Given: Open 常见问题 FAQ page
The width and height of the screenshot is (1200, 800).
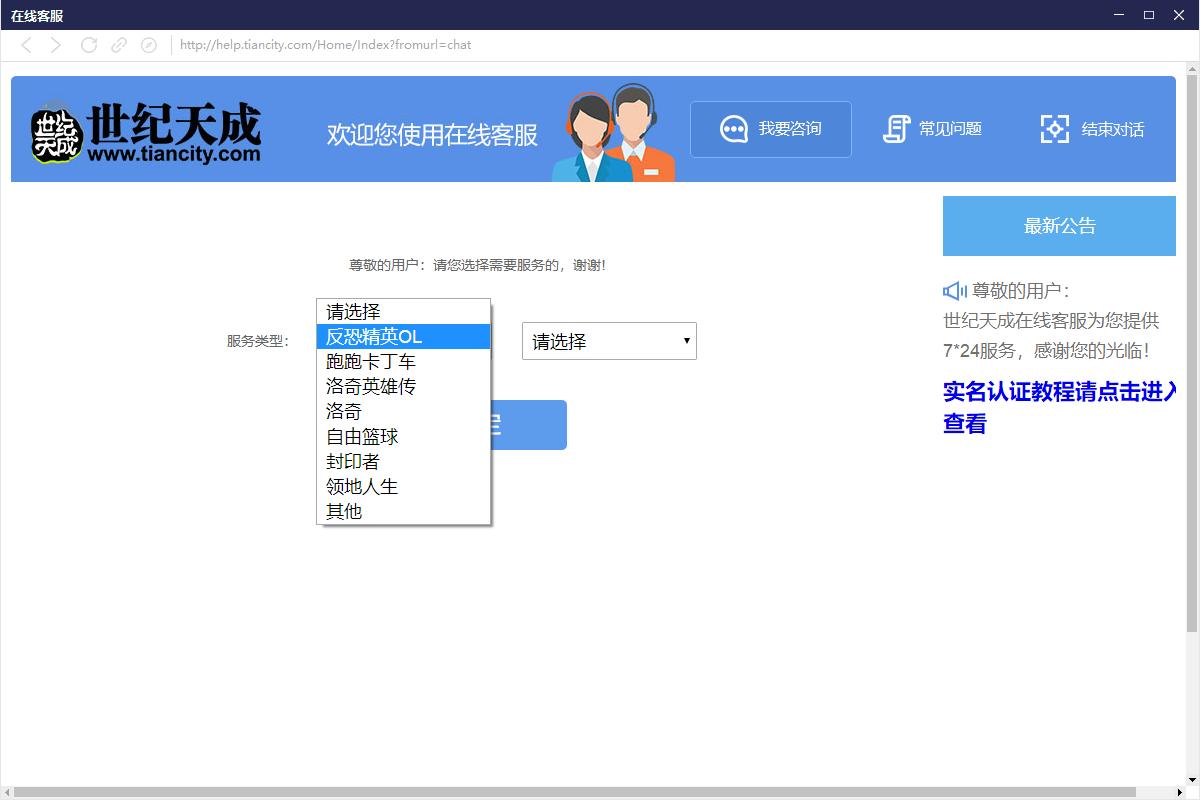Looking at the screenshot, I should (932, 129).
